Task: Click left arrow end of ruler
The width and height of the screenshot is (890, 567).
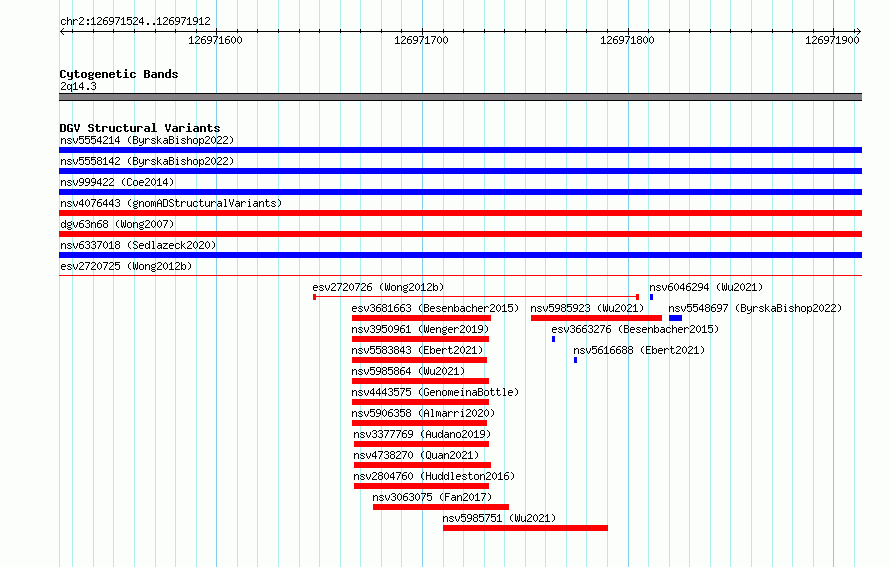Action: pos(62,32)
